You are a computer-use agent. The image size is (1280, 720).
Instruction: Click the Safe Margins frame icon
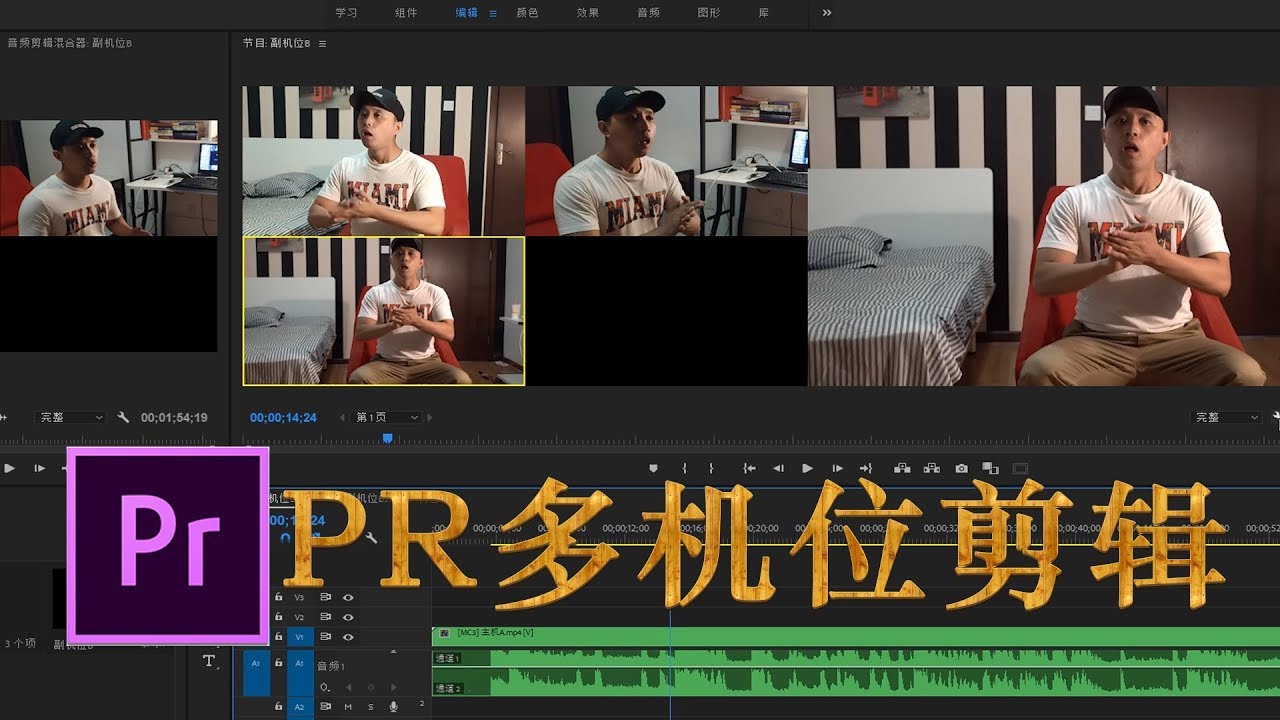[x=1020, y=468]
